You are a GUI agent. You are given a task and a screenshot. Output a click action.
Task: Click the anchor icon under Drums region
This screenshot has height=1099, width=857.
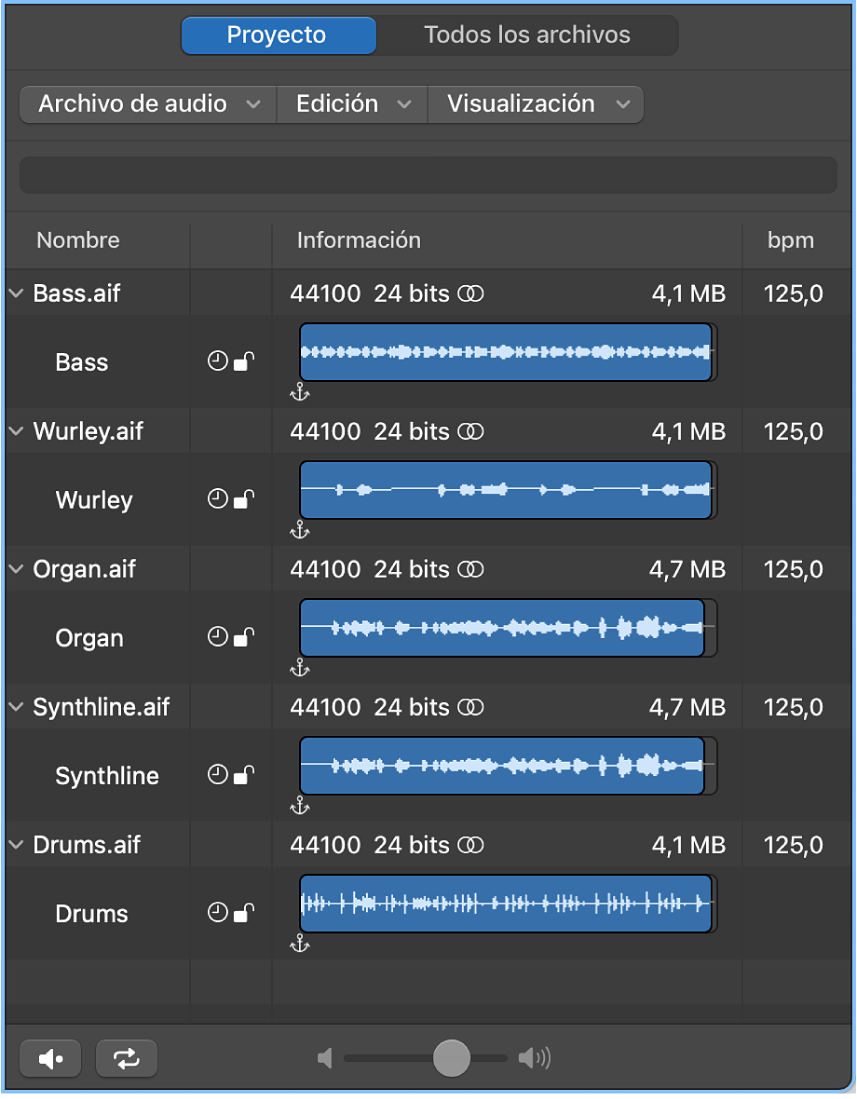299,944
